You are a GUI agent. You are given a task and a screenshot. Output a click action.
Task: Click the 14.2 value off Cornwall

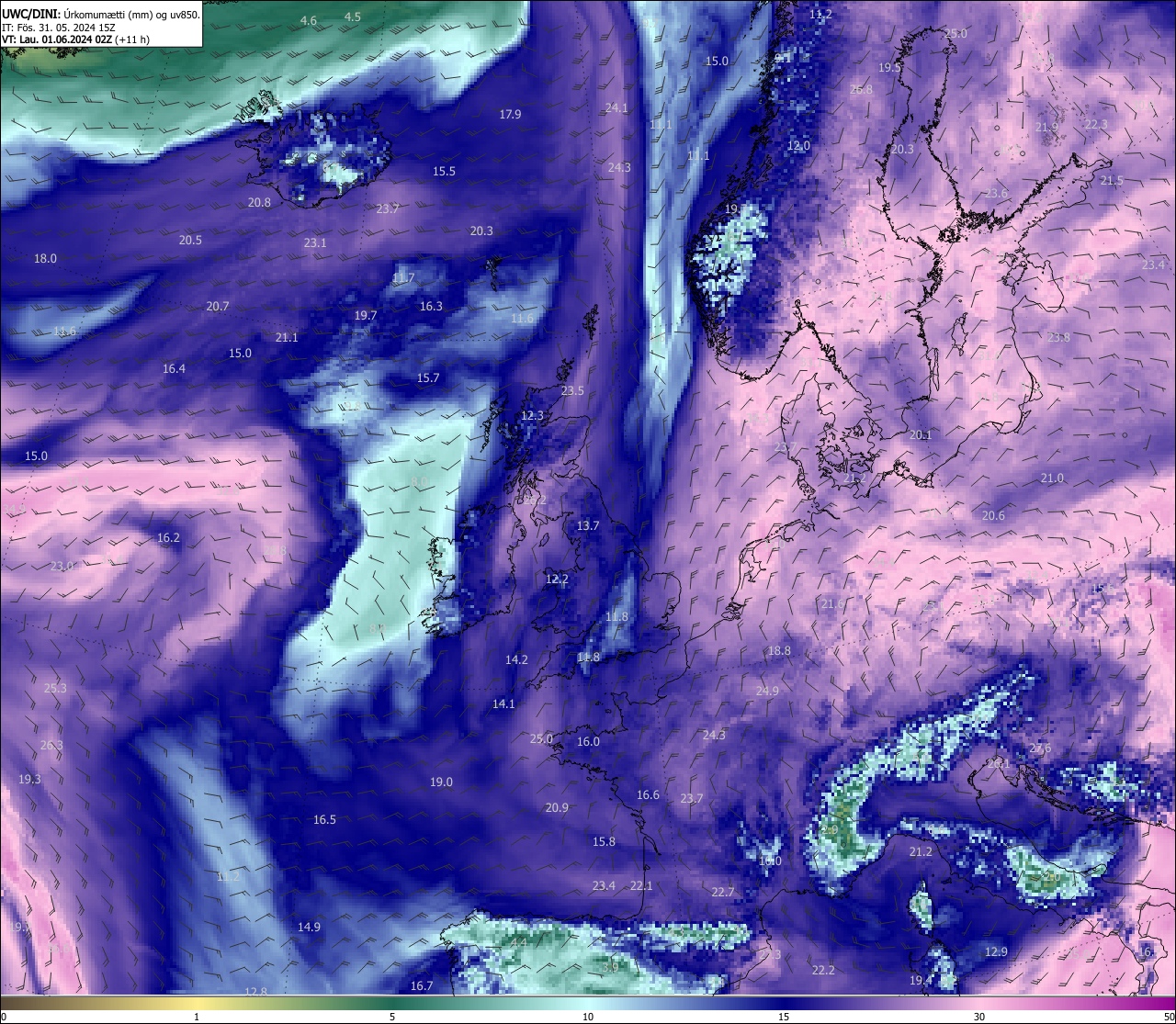tap(516, 659)
